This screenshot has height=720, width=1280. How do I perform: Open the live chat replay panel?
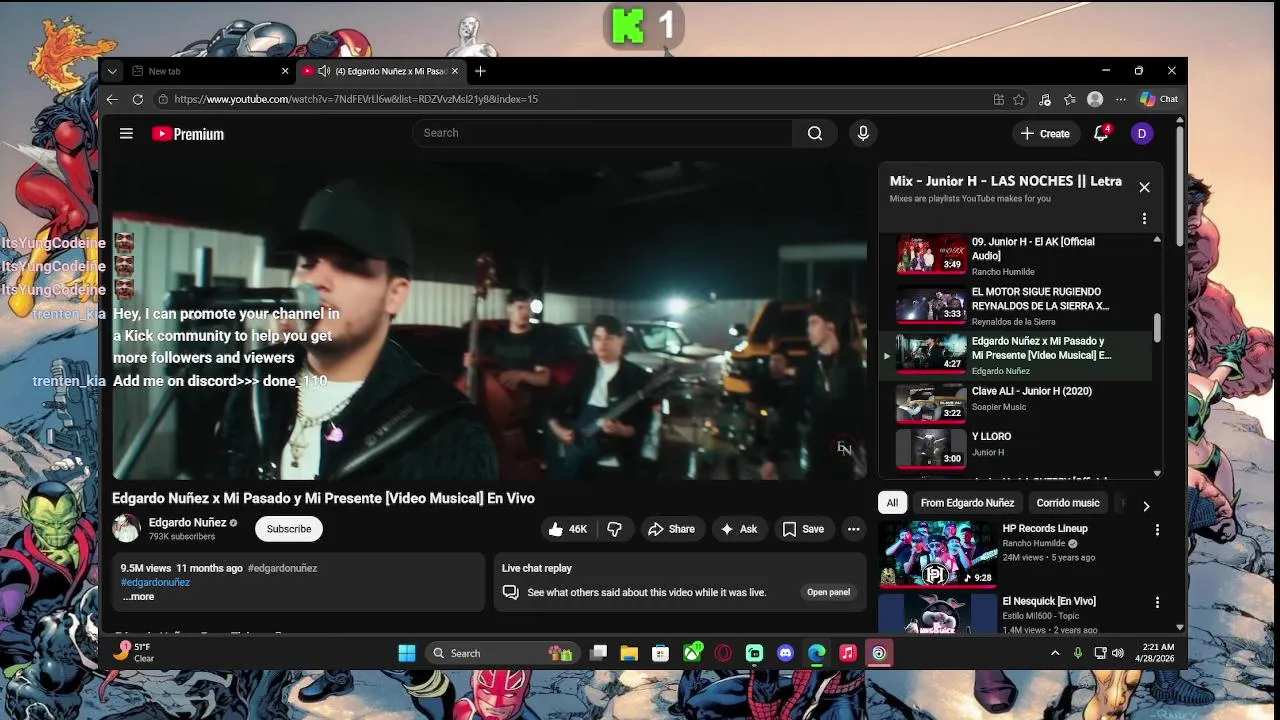[829, 592]
